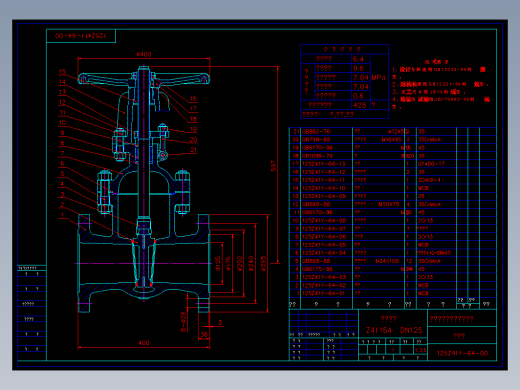
Task: Click the φ125 bore diameter dimension
Action: (x=218, y=263)
